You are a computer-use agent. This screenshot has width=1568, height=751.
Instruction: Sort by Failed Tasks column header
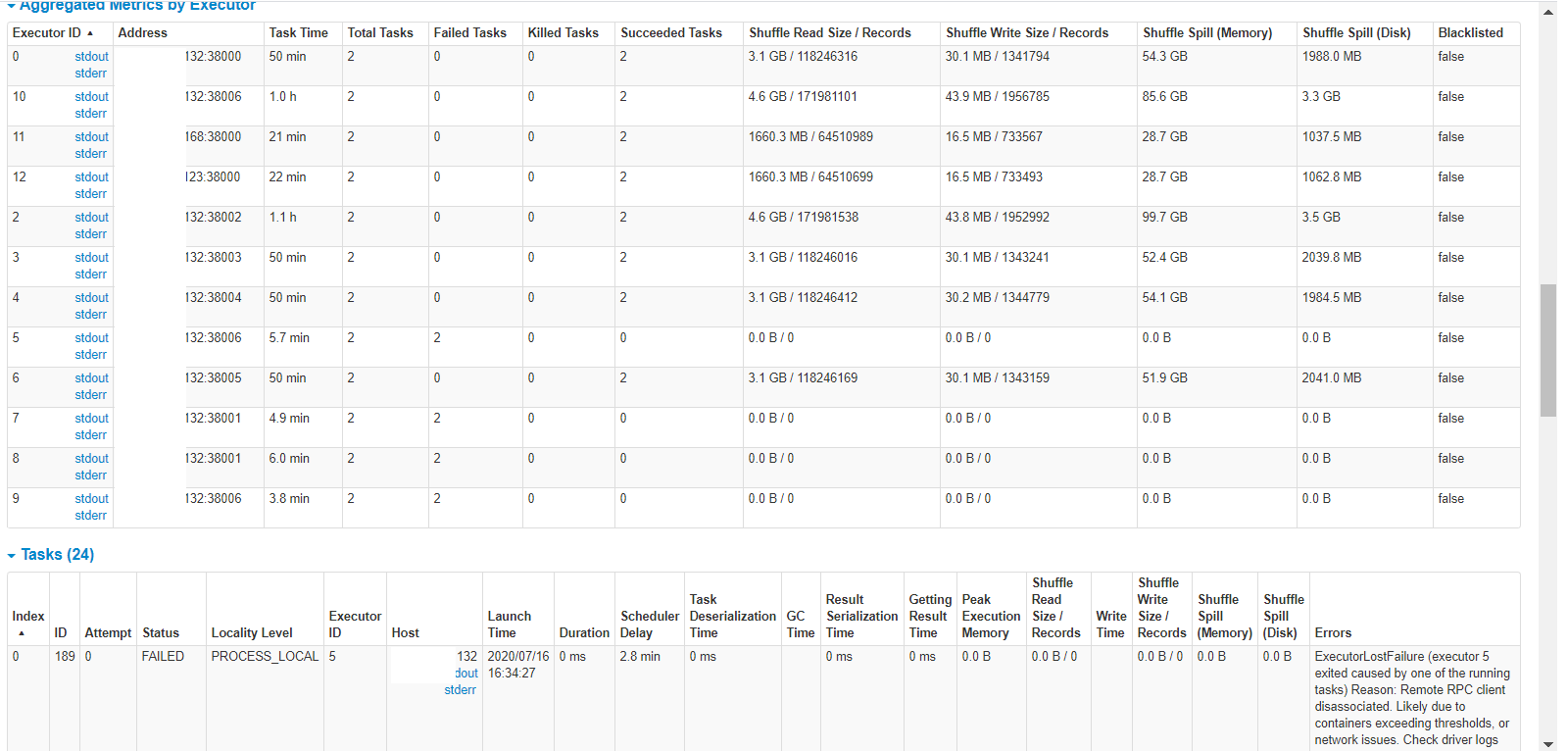470,33
